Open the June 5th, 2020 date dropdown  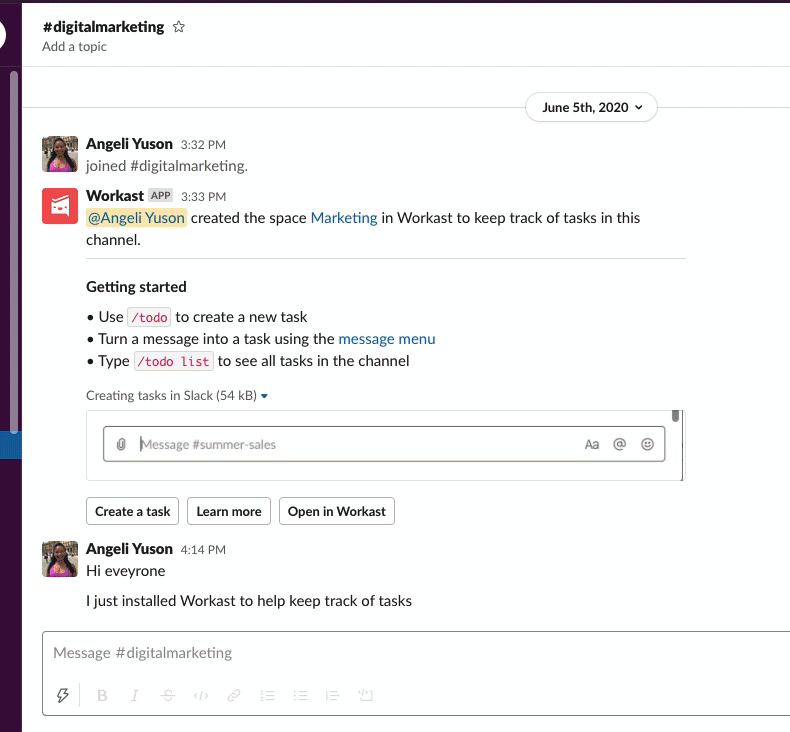coord(591,107)
